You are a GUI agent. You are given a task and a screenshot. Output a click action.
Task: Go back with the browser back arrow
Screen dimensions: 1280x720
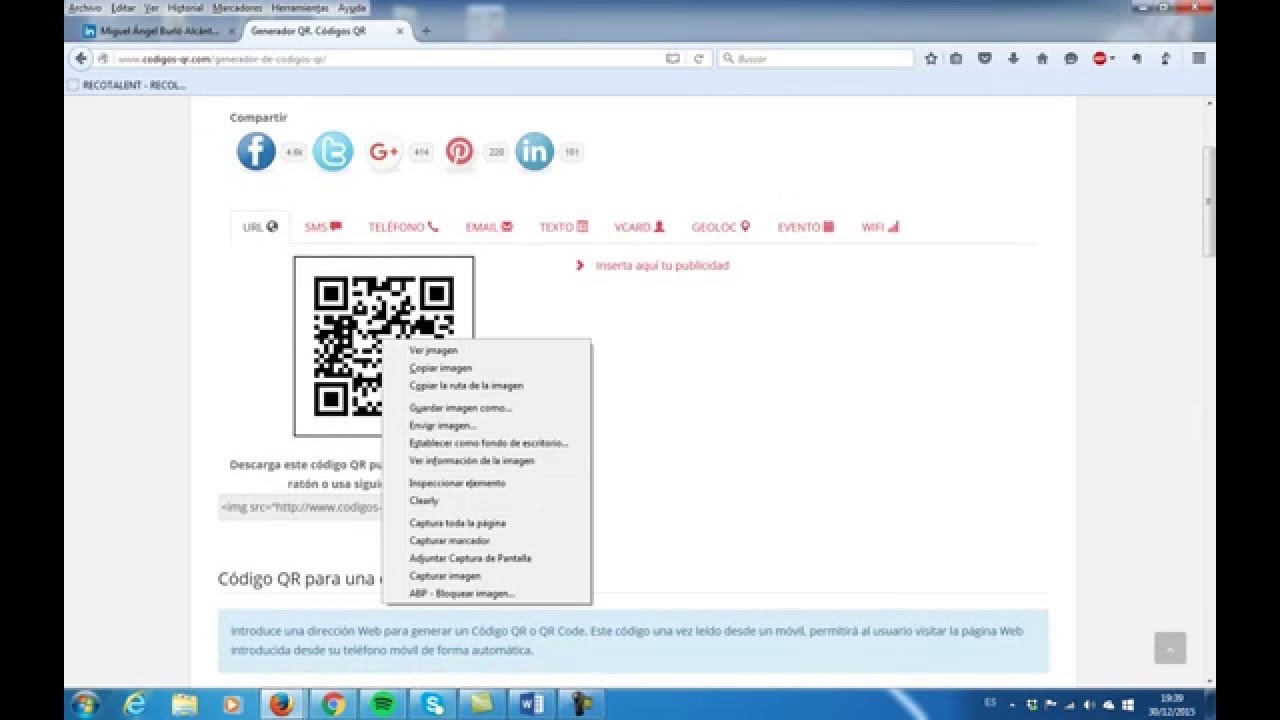pos(82,59)
